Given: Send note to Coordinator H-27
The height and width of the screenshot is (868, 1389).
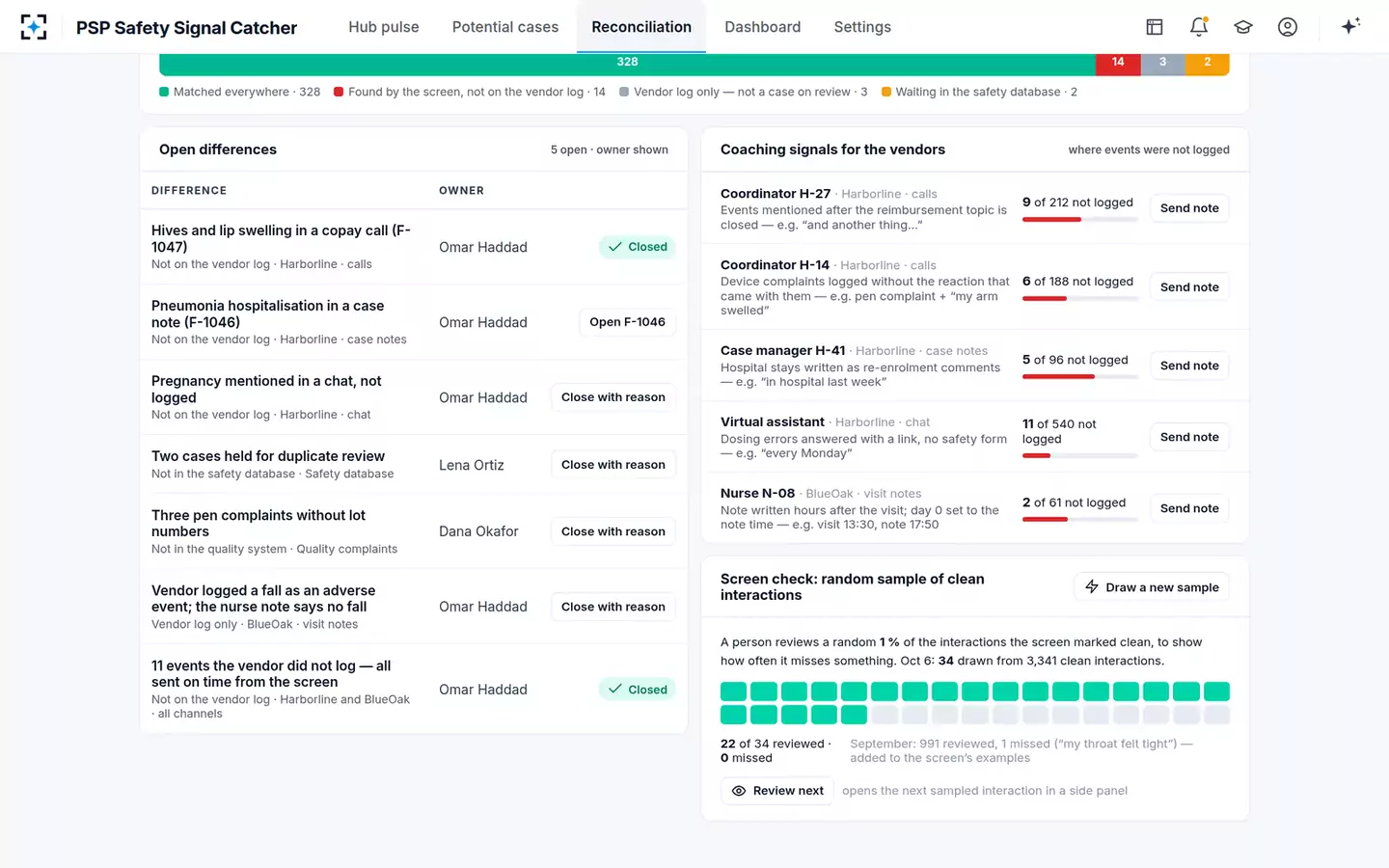Looking at the screenshot, I should 1189,208.
